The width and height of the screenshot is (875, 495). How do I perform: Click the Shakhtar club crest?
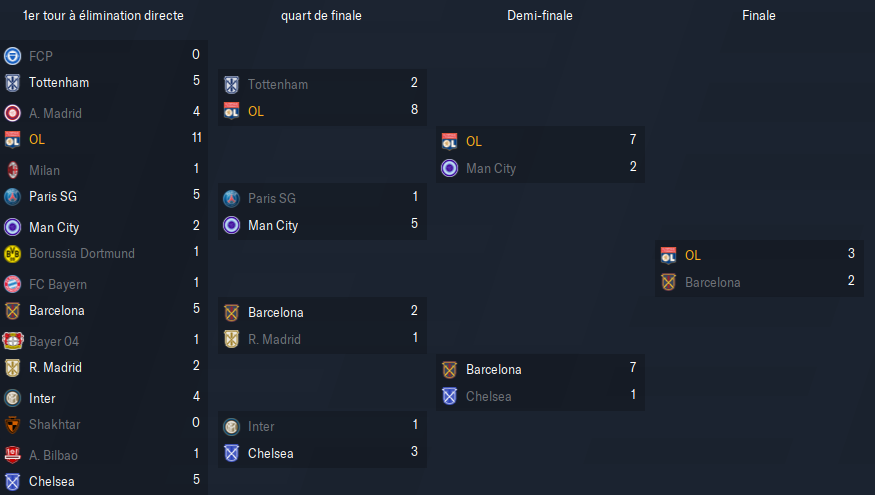coord(12,425)
